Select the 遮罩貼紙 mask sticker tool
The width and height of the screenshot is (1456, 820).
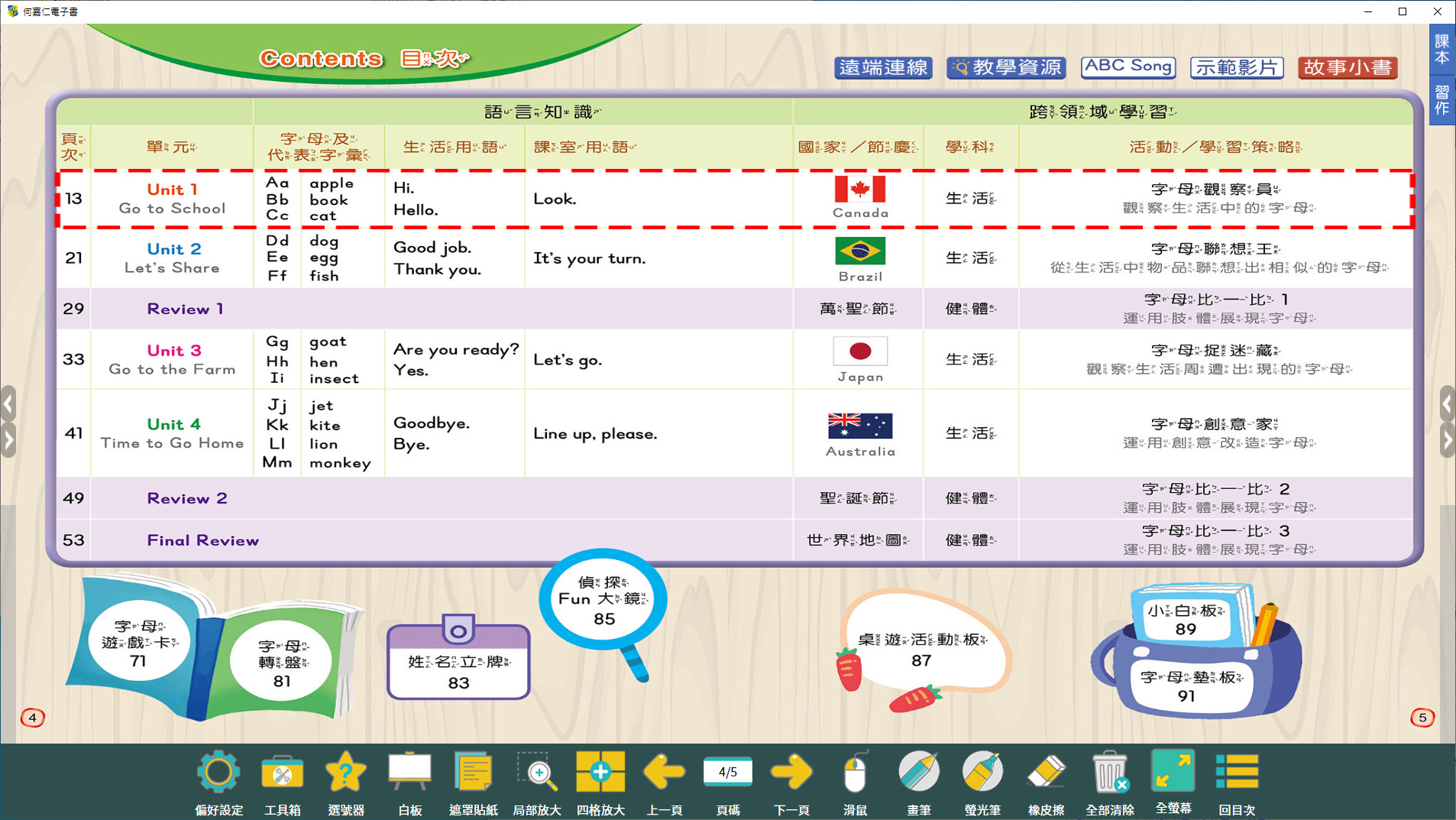[473, 773]
